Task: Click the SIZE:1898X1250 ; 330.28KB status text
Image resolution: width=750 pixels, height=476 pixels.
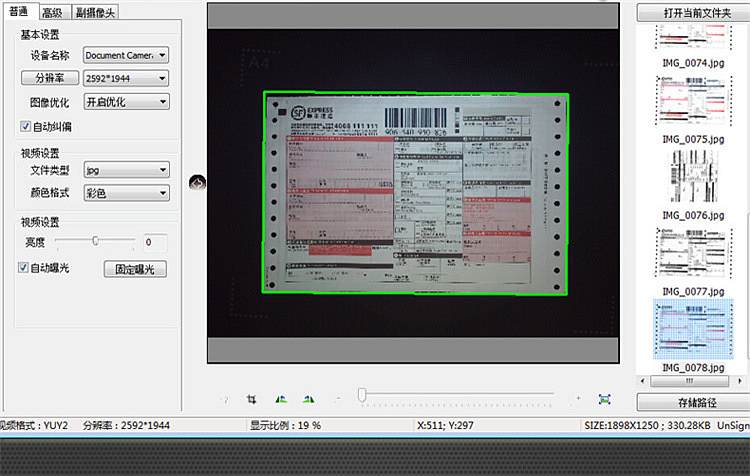Action: point(647,425)
